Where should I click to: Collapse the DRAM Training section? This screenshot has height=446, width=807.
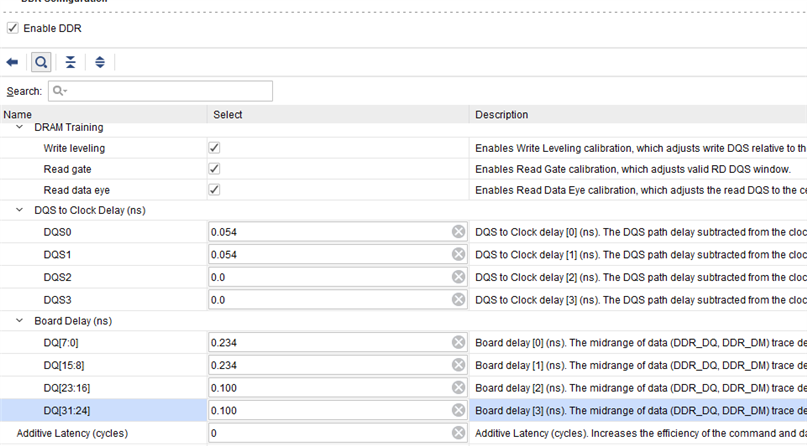[x=19, y=128]
